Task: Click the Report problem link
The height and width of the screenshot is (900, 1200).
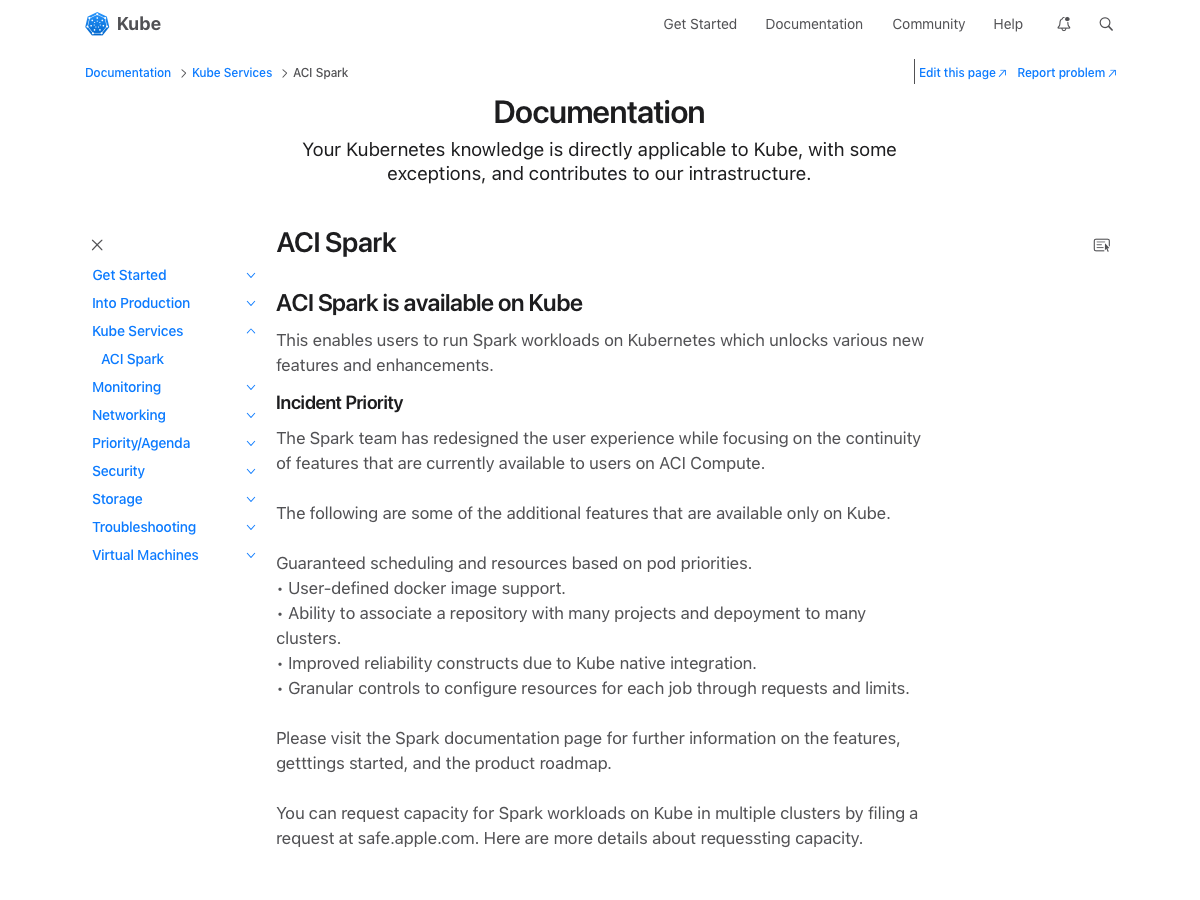Action: coord(1067,73)
